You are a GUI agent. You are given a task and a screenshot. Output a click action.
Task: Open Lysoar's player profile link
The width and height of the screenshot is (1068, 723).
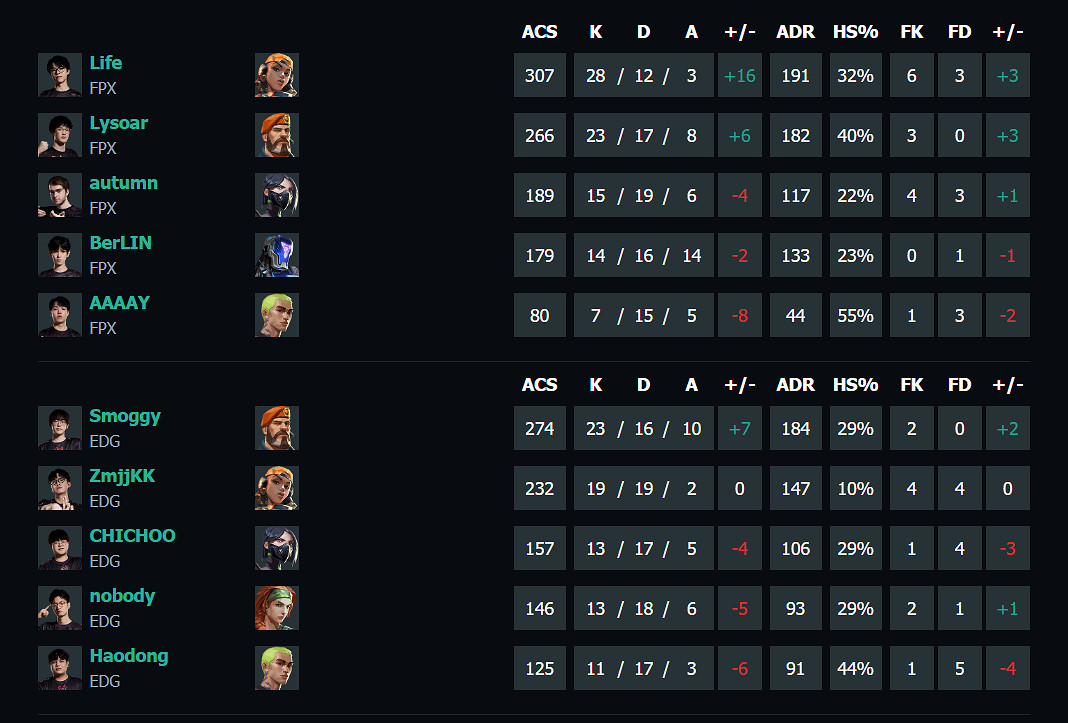click(x=118, y=123)
